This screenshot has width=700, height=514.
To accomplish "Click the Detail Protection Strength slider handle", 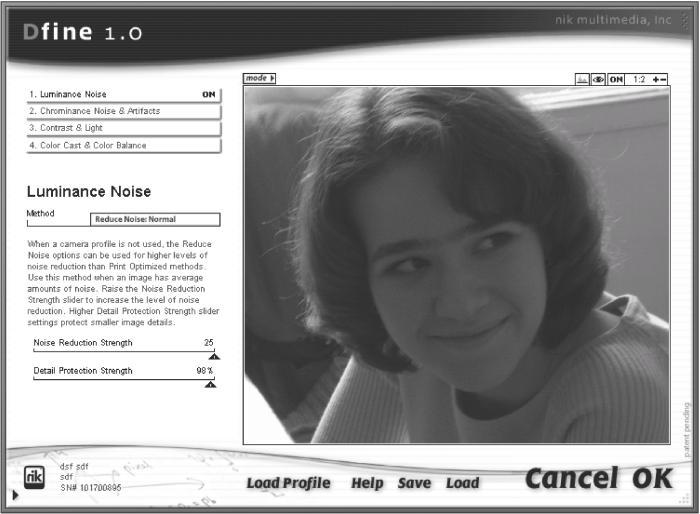I will (x=210, y=384).
